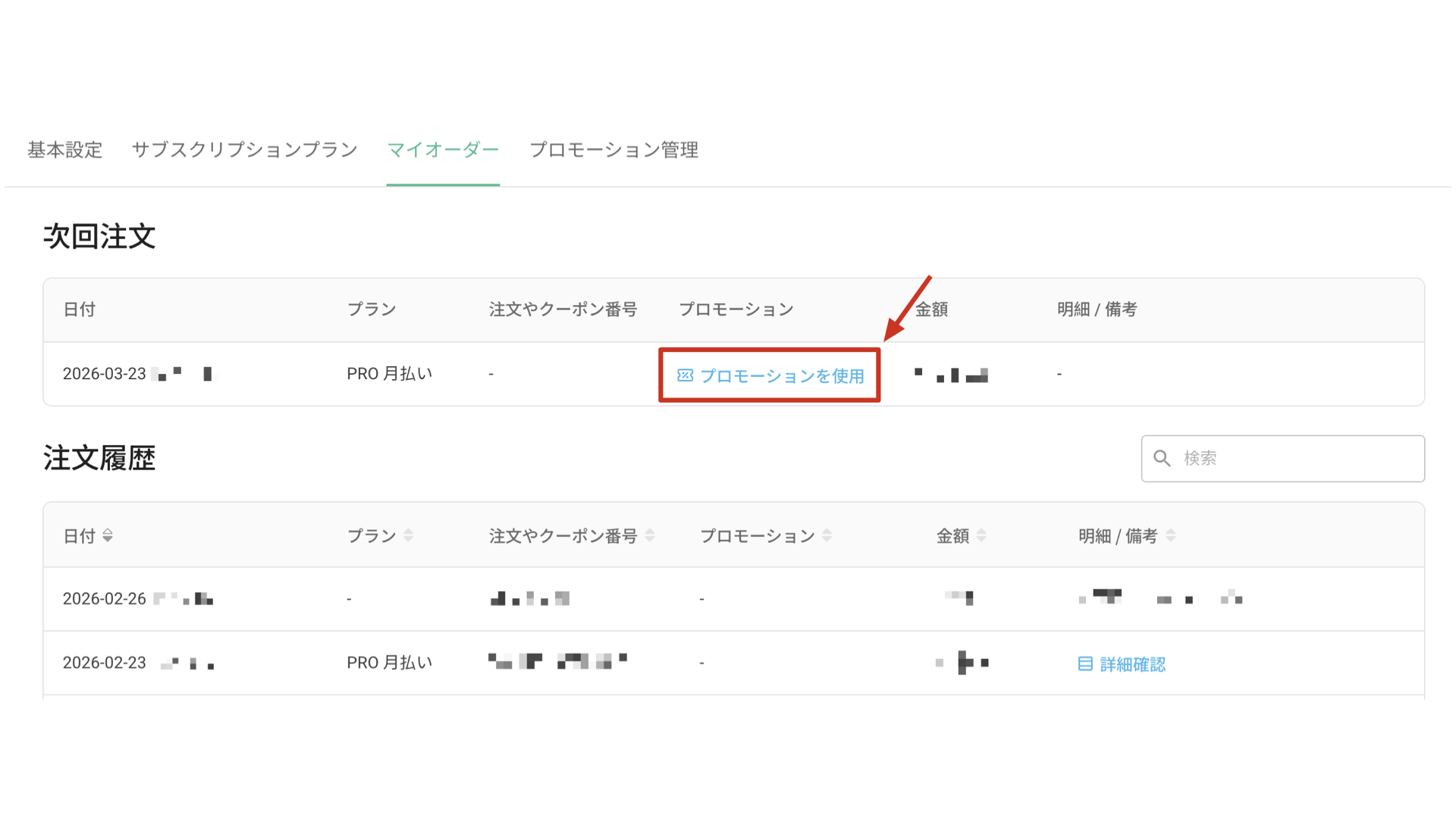Image resolution: width=1456 pixels, height=819 pixels.
Task: Select PRO 月払い in the 2026-02-23 row
Action: click(390, 663)
